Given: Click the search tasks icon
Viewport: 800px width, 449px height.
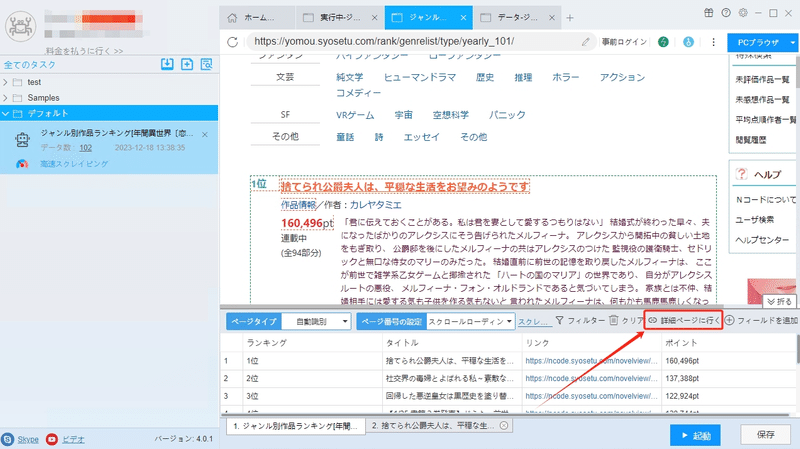Looking at the screenshot, I should (x=207, y=64).
